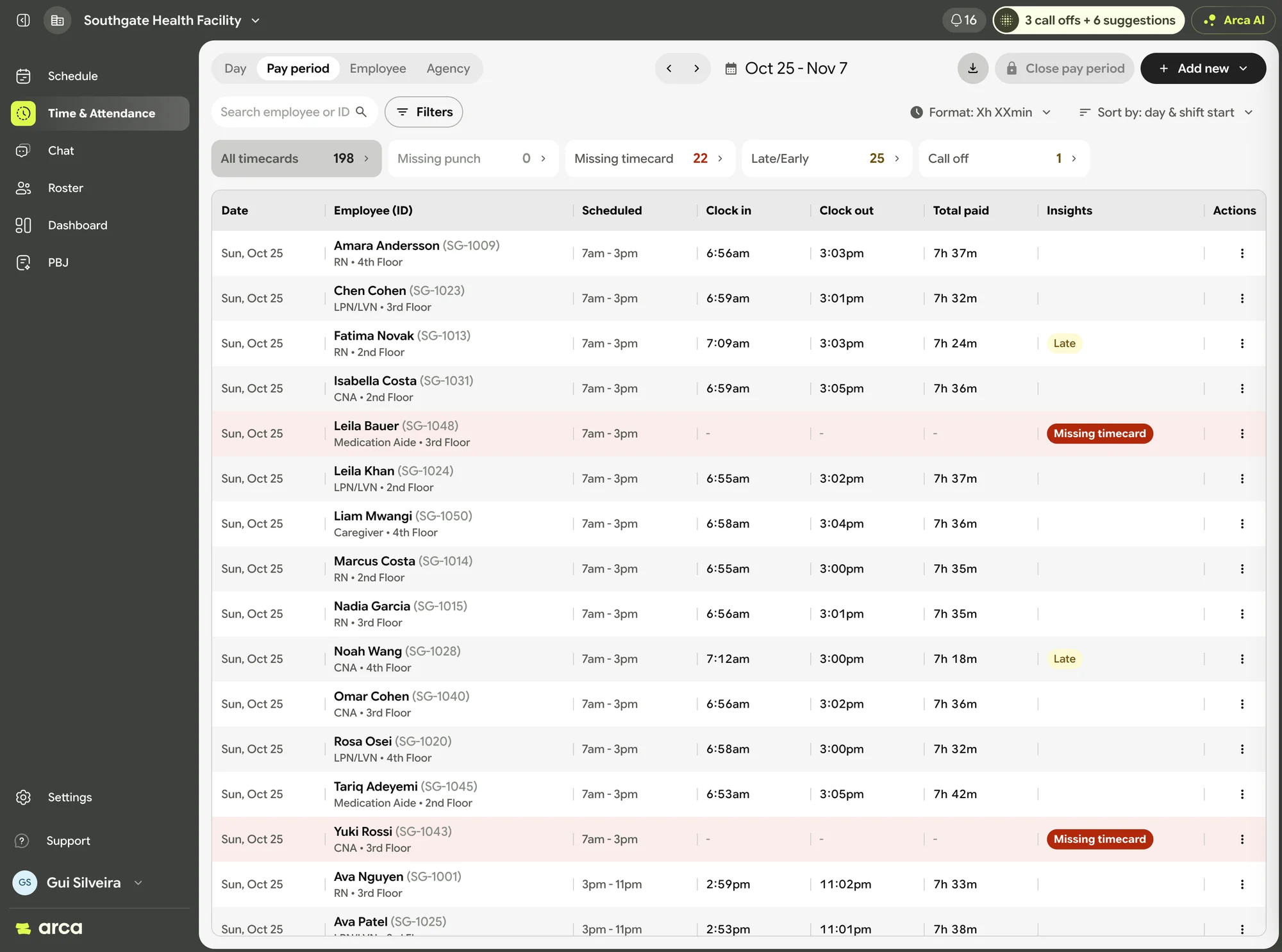
Task: Open Chat from sidebar
Action: point(99,151)
